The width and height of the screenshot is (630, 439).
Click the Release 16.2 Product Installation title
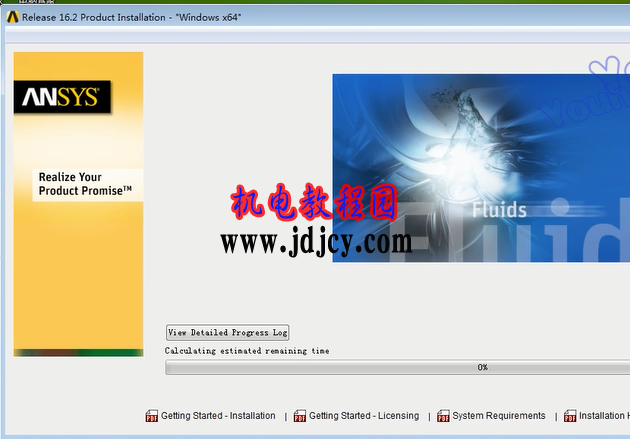point(131,17)
